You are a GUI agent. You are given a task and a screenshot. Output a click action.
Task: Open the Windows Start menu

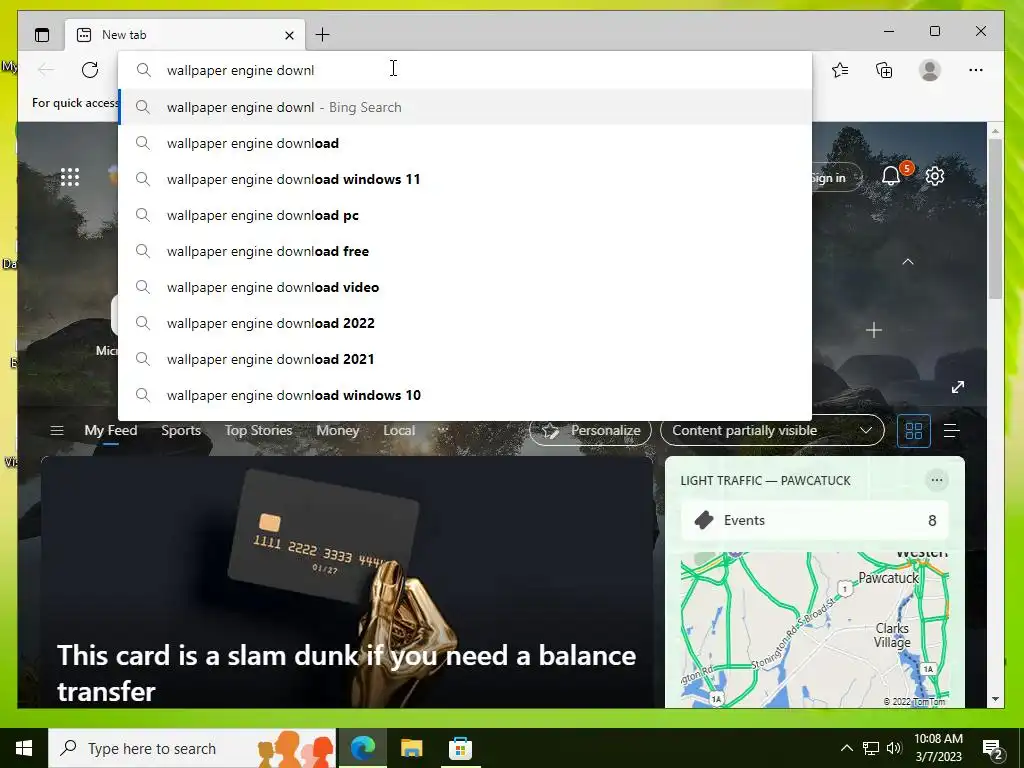click(x=24, y=748)
